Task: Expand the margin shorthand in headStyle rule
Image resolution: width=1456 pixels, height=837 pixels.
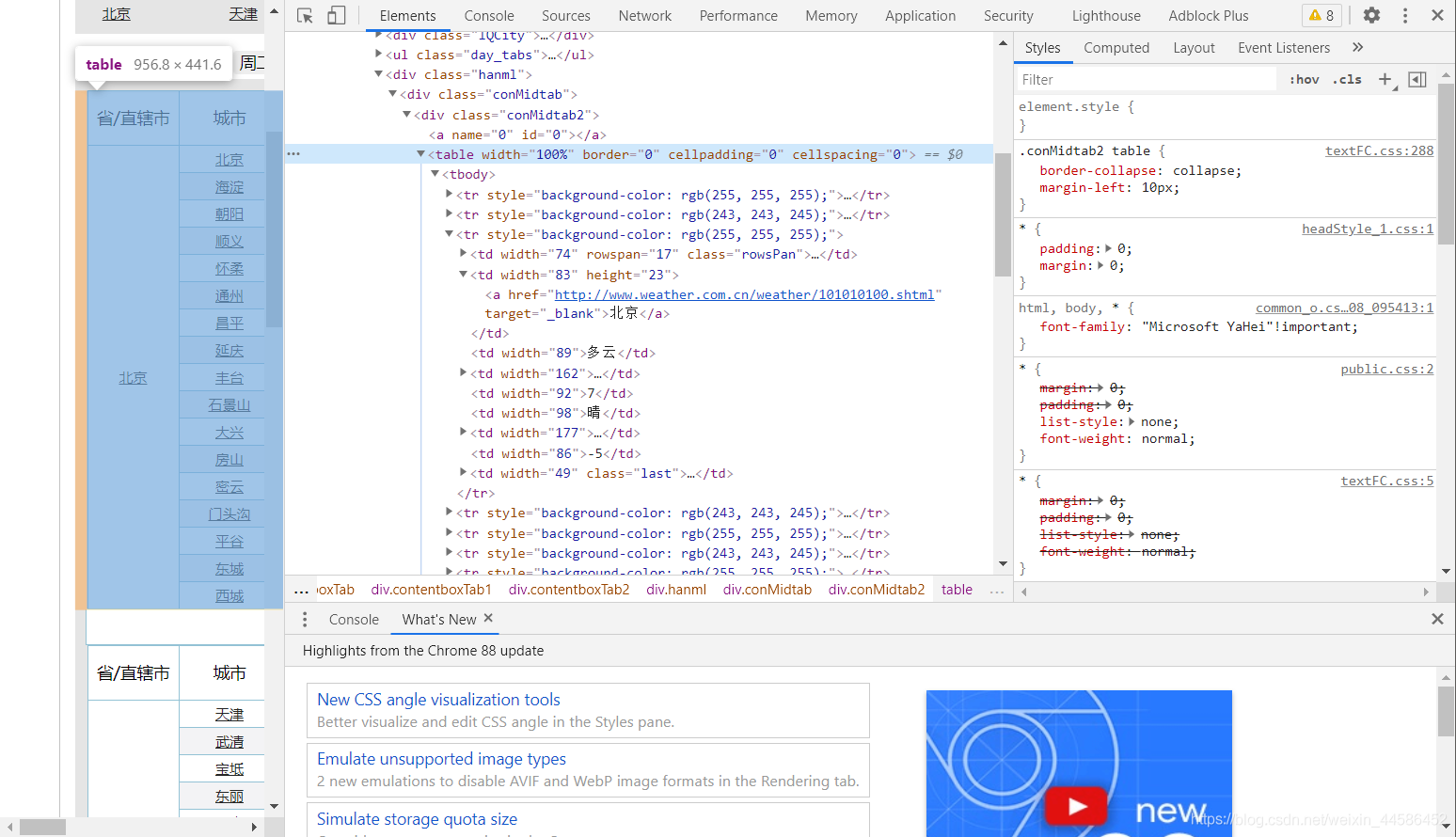Action: pos(1099,266)
